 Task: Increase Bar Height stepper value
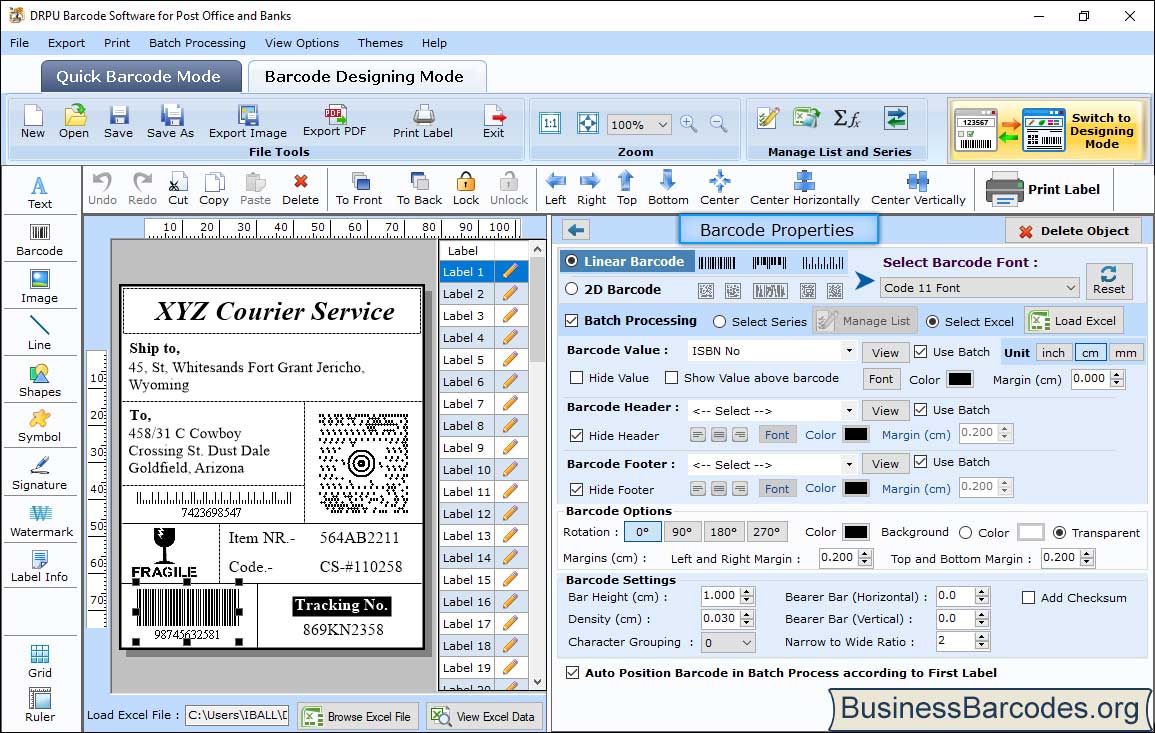[748, 592]
